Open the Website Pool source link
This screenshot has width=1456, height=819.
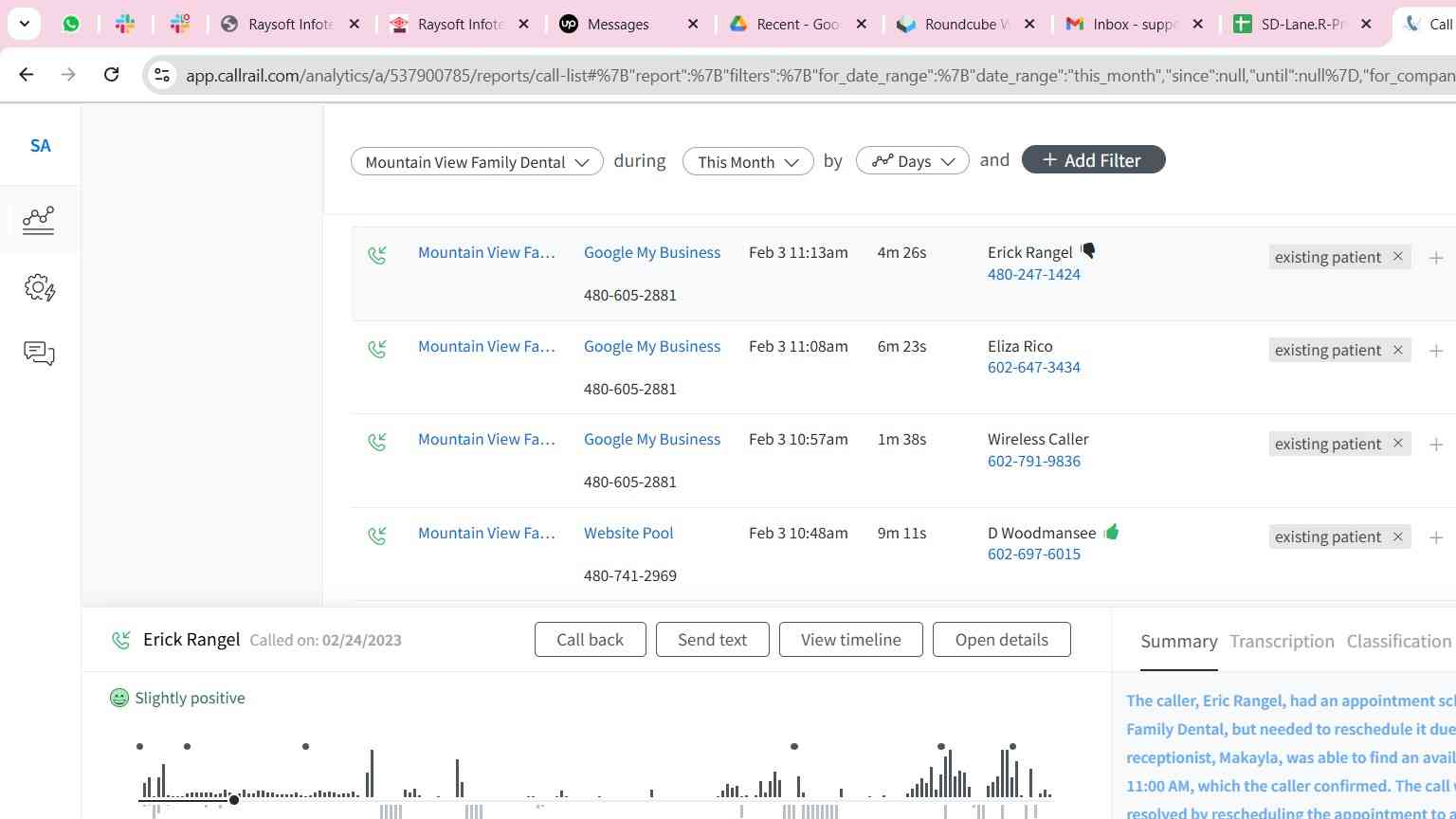tap(628, 533)
